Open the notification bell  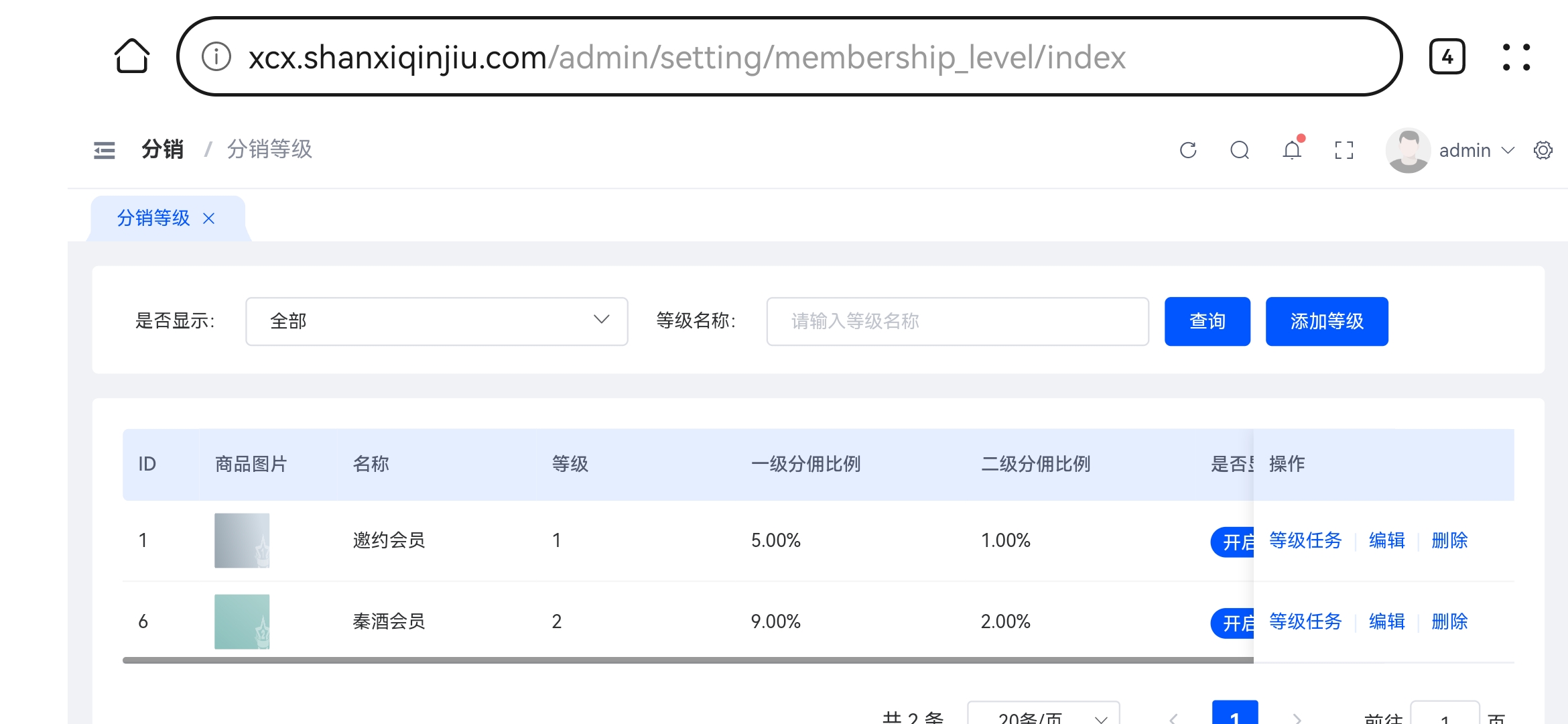point(1292,149)
